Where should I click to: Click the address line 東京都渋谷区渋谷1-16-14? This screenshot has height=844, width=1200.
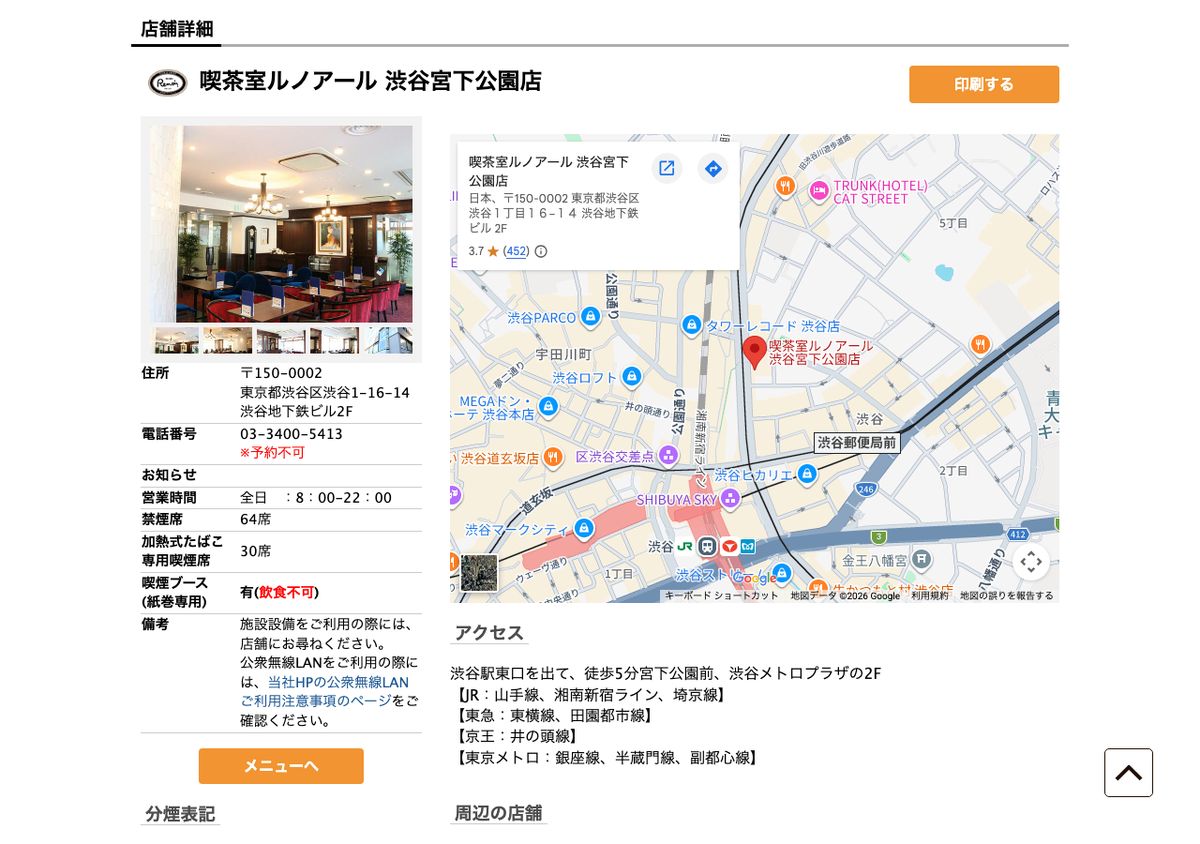point(325,392)
